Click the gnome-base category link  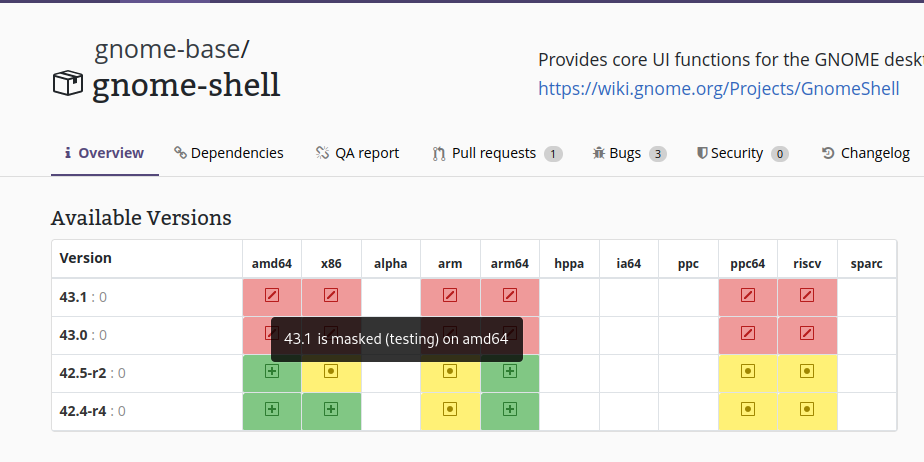(x=170, y=49)
